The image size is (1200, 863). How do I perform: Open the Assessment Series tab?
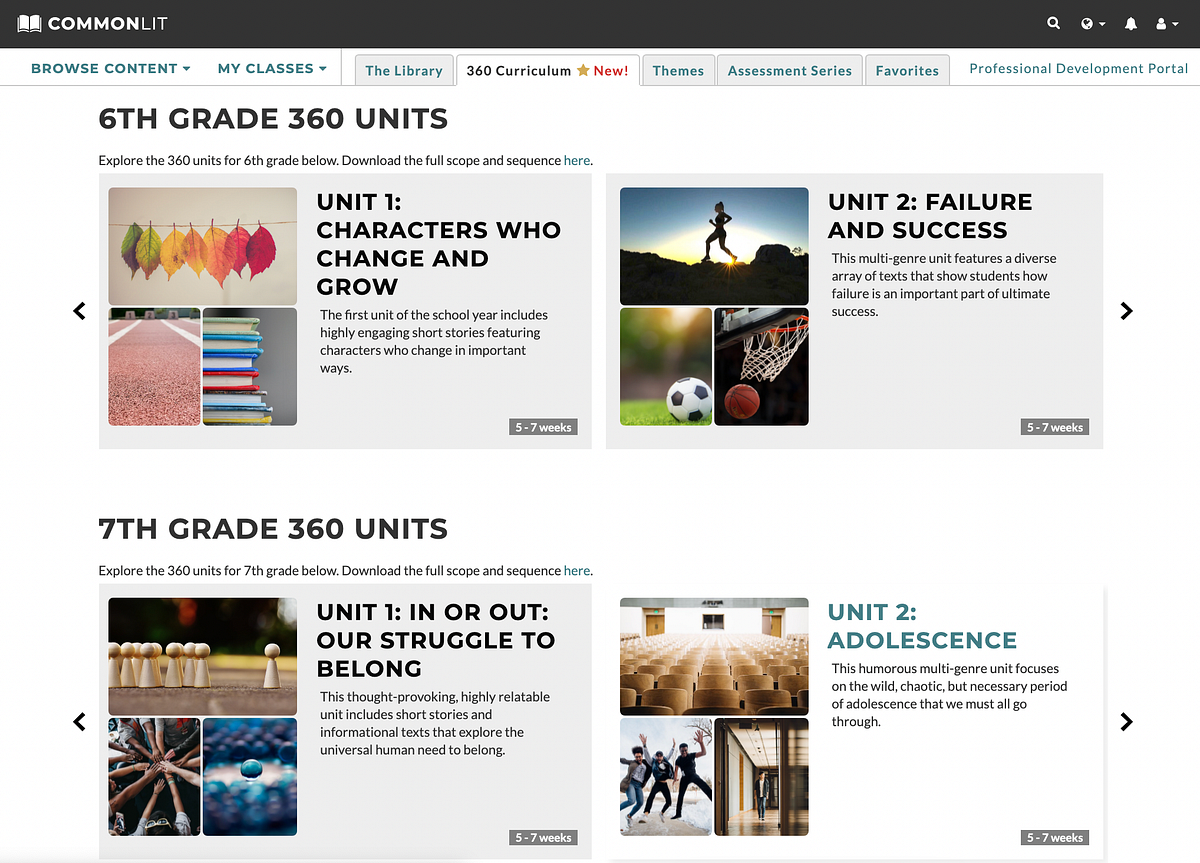789,70
